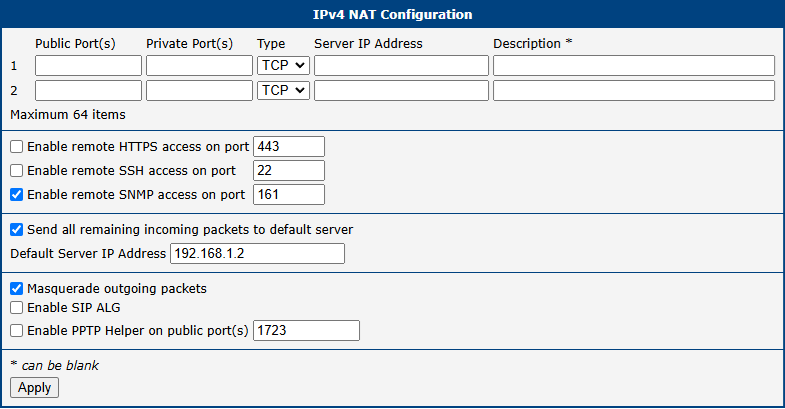This screenshot has width=785, height=409.
Task: Focus row 2 Private Port(s) field
Action: 199,91
